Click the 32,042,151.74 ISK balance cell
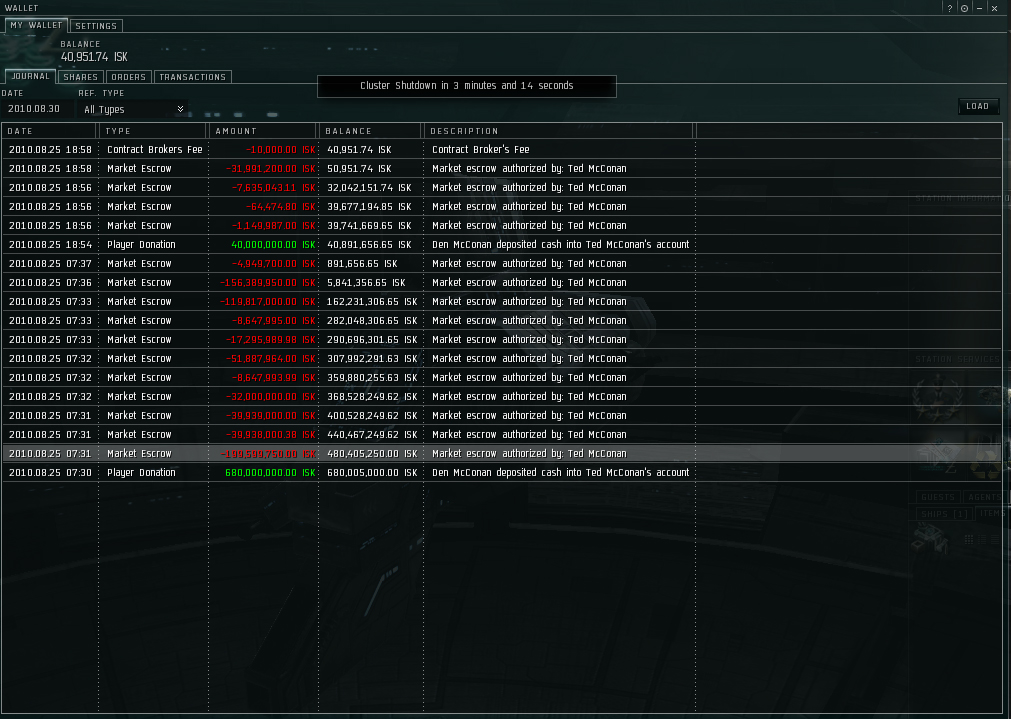This screenshot has height=719, width=1011. [369, 188]
